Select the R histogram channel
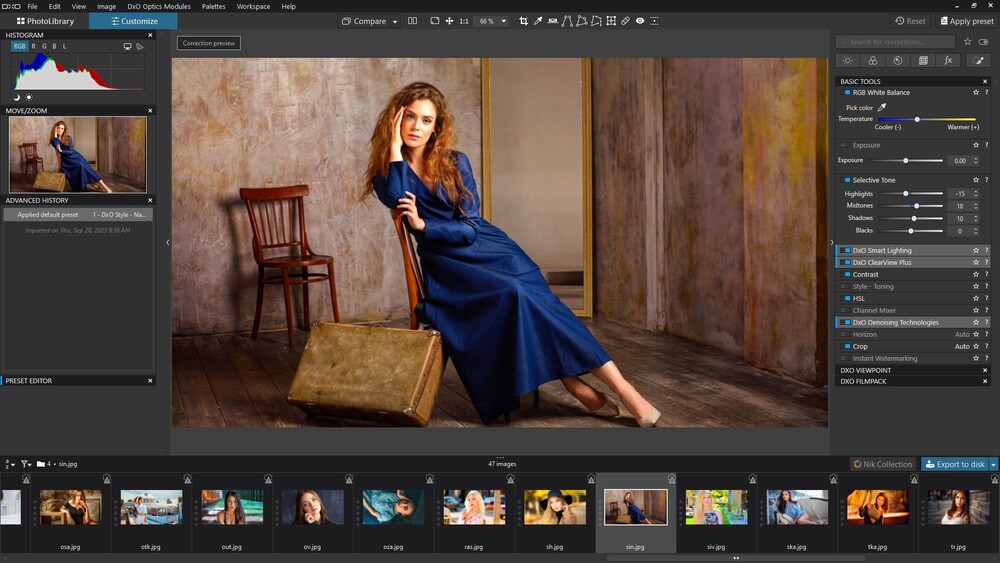The image size is (1000, 563). point(34,47)
